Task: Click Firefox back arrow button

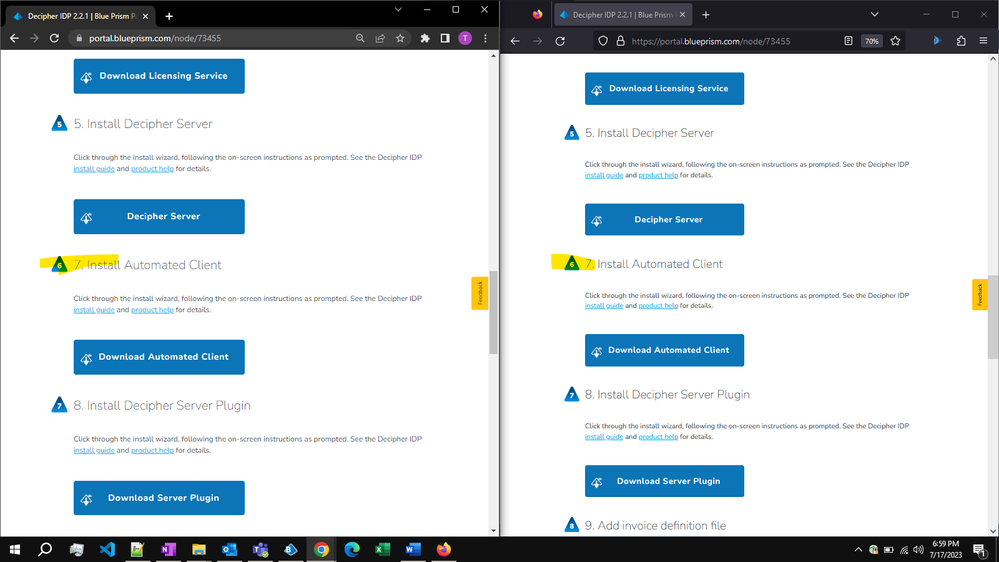Action: (x=515, y=41)
